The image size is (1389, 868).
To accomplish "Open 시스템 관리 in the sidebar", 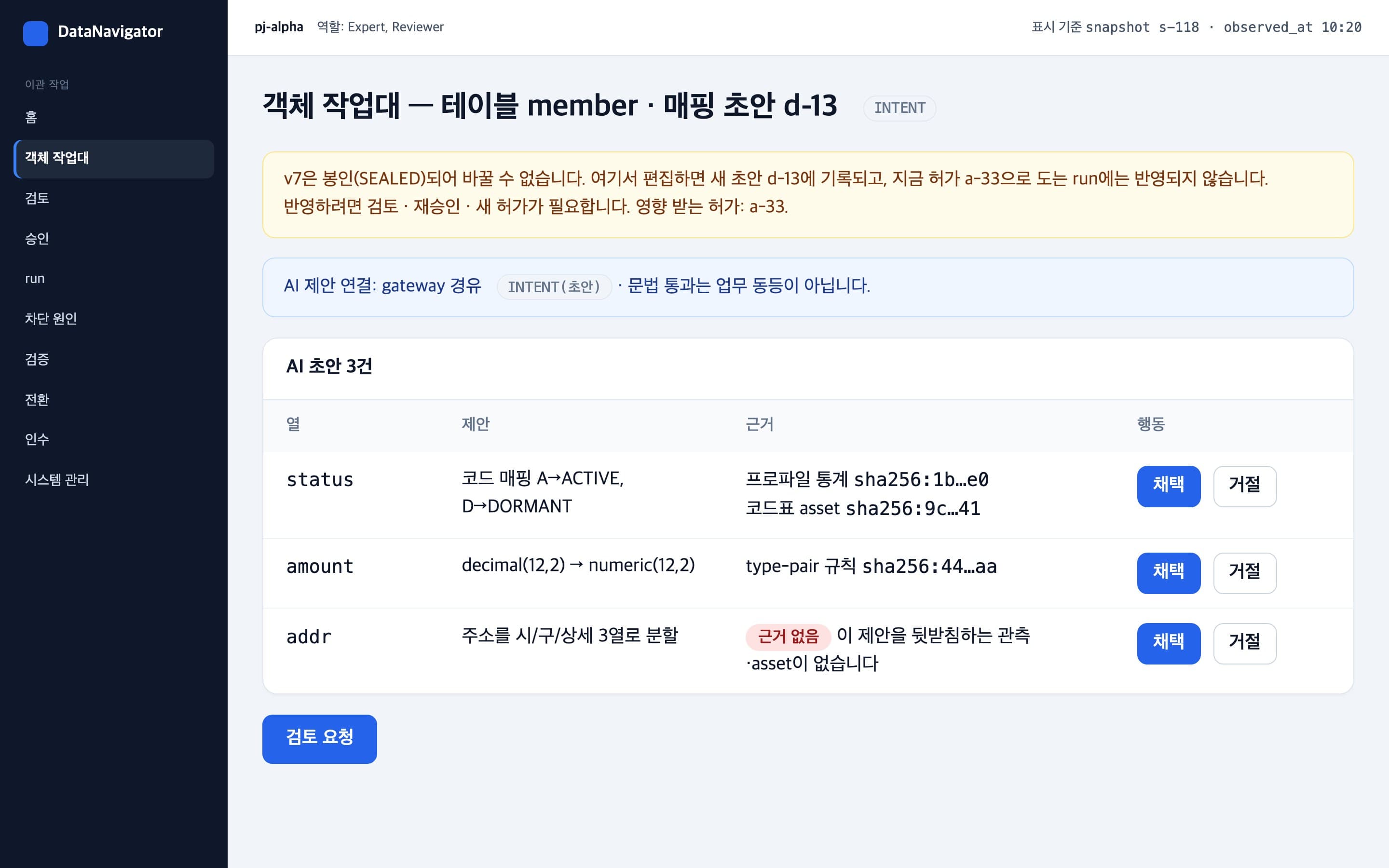I will 114,480.
